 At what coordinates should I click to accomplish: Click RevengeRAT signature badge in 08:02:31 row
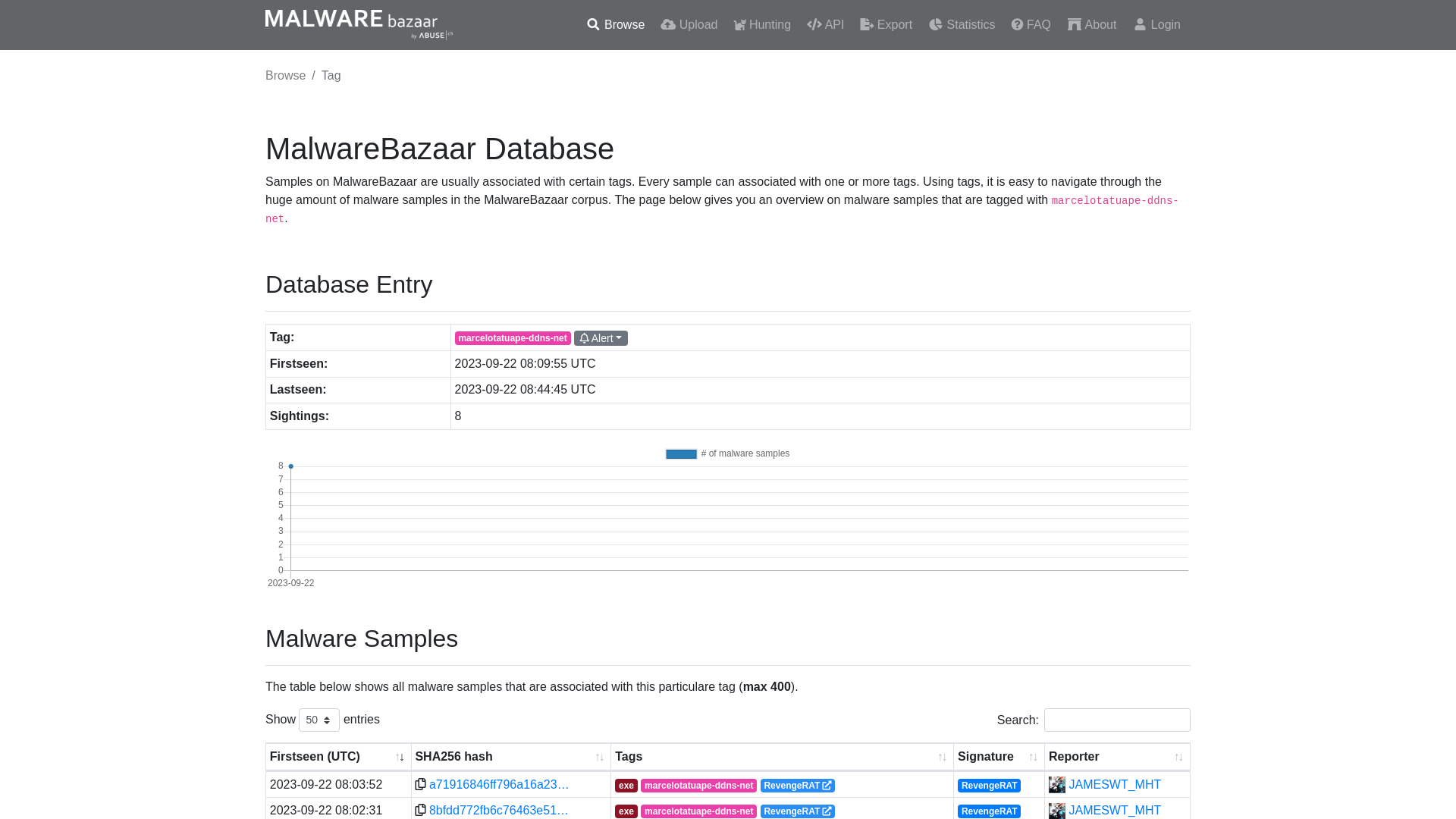click(989, 811)
